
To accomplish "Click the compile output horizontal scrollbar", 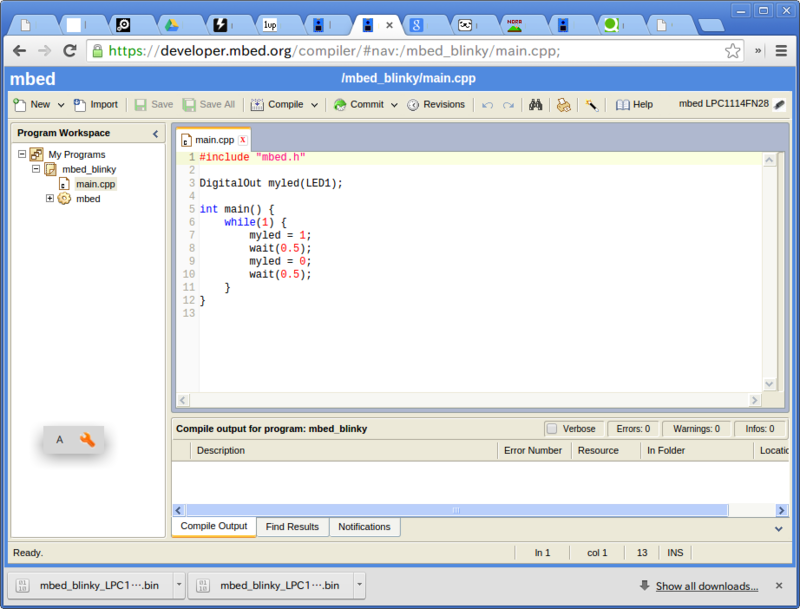I will coord(457,510).
